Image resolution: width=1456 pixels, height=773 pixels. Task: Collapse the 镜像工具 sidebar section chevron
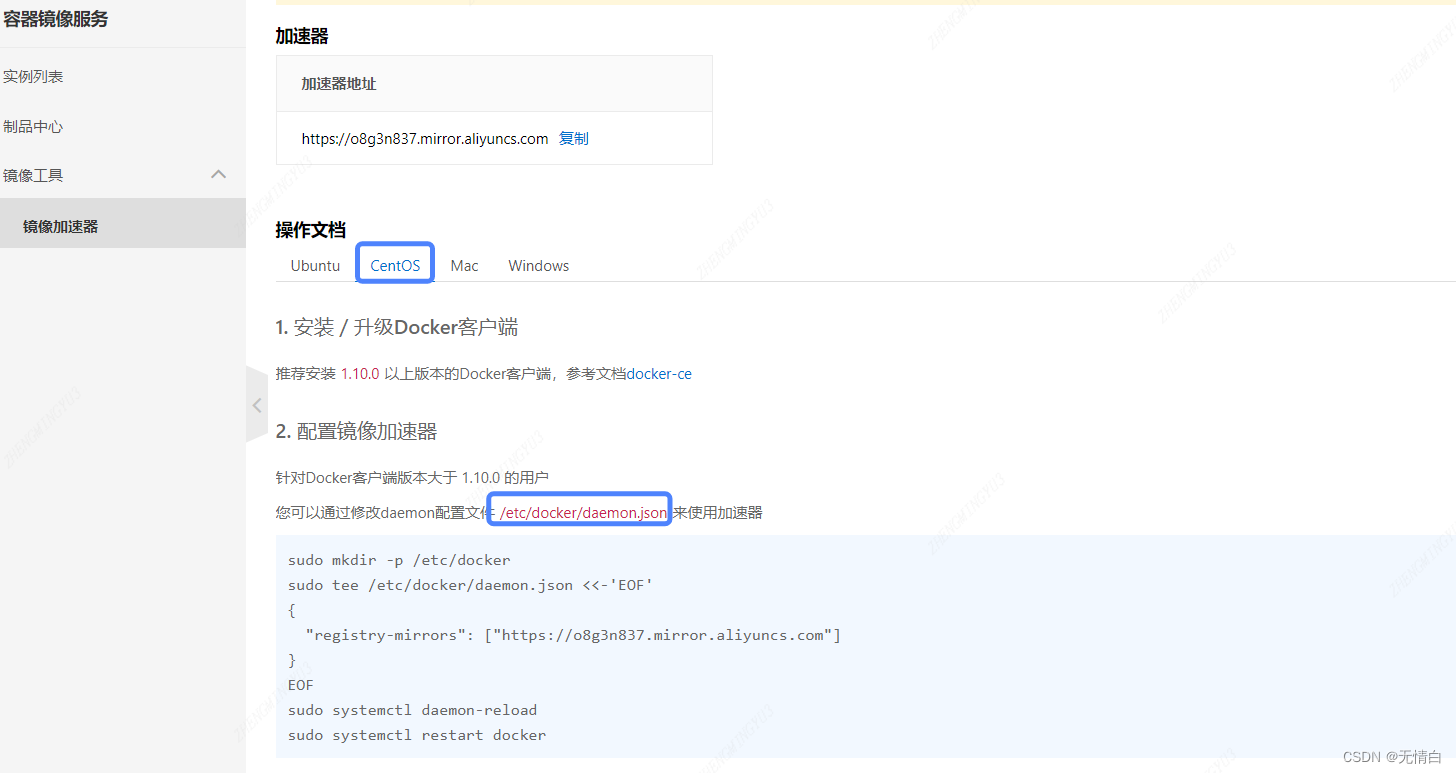[219, 174]
